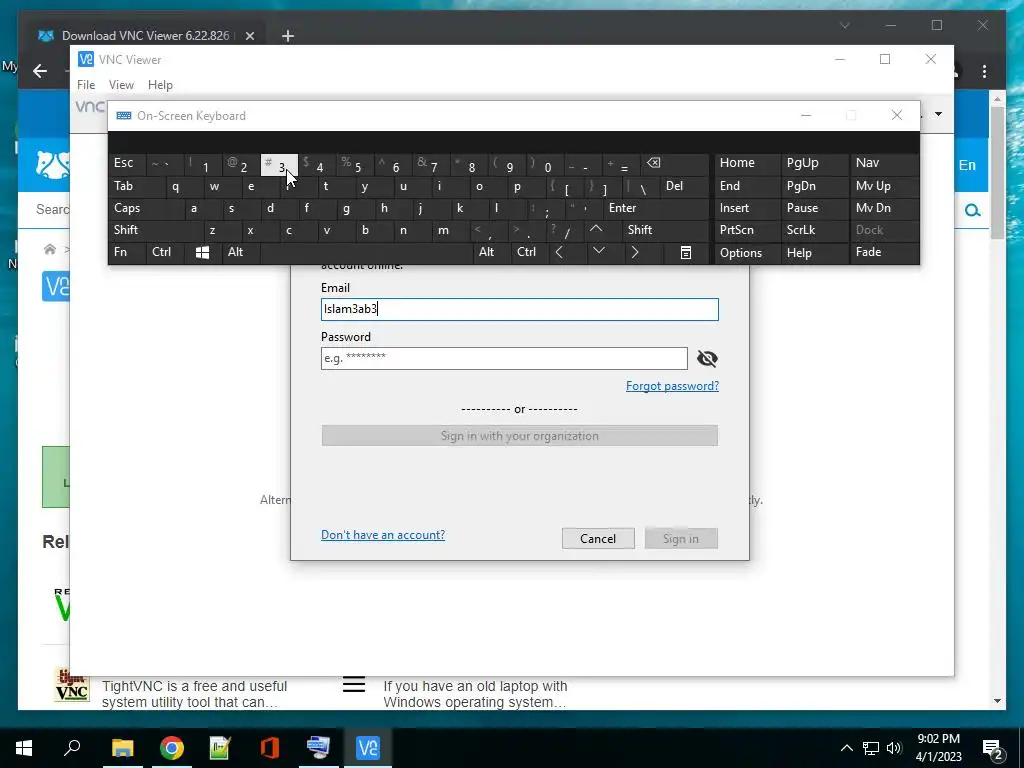Tap the Esc key

(x=127, y=164)
